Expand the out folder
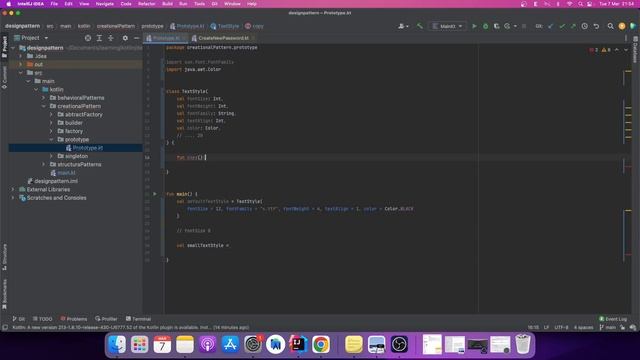 pos(21,64)
